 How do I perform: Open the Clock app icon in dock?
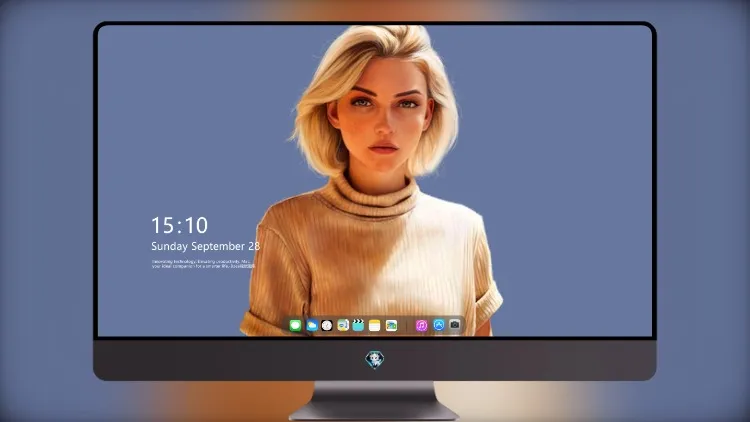[x=327, y=325]
